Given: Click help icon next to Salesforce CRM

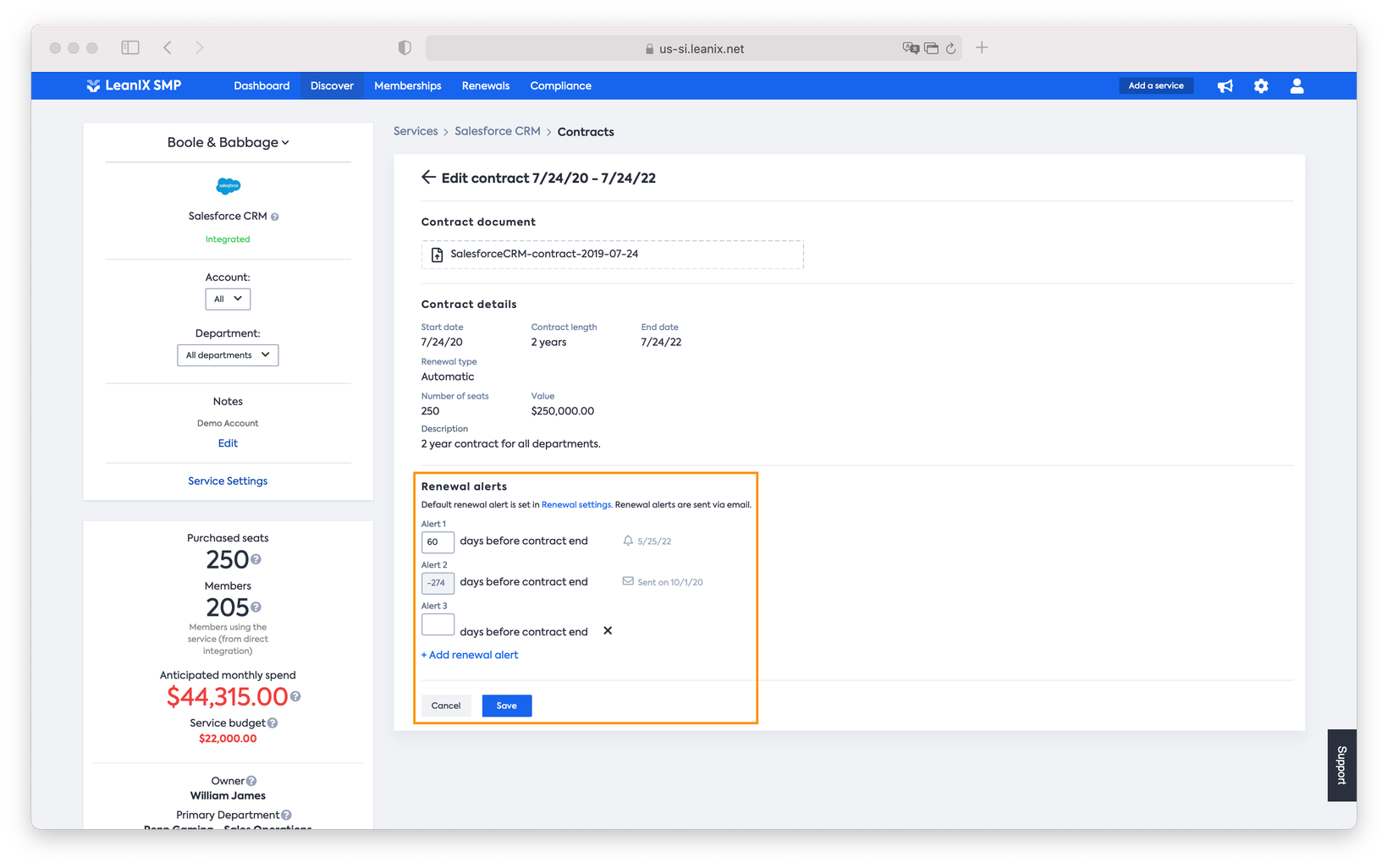Looking at the screenshot, I should click(x=274, y=217).
